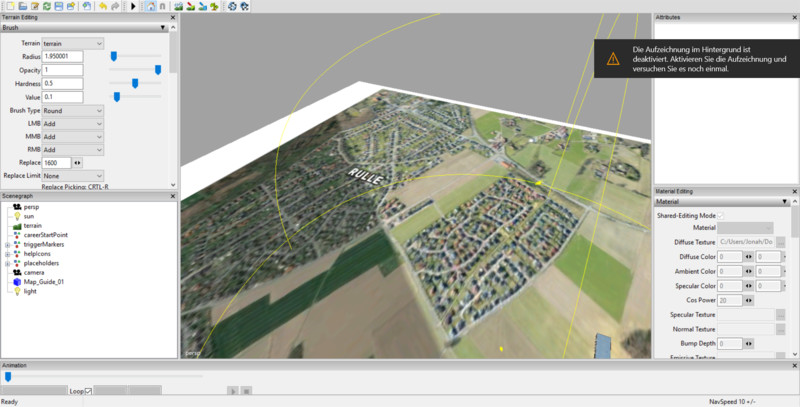The height and width of the screenshot is (407, 800).
Task: Click the Opacity input field
Action: [x=62, y=70]
